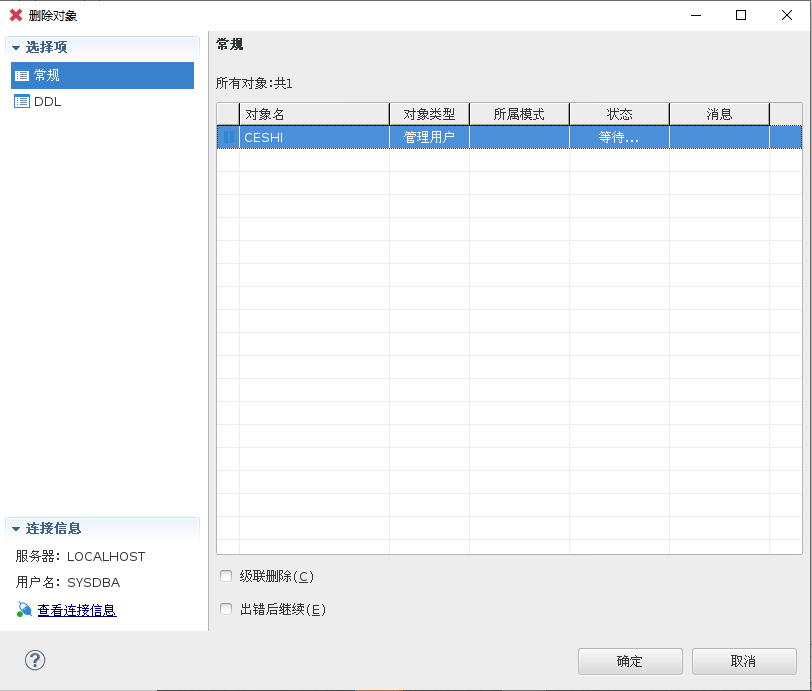Screen dimensions: 812x691
Task: Open the 查看连接信息 link
Action: [x=77, y=610]
